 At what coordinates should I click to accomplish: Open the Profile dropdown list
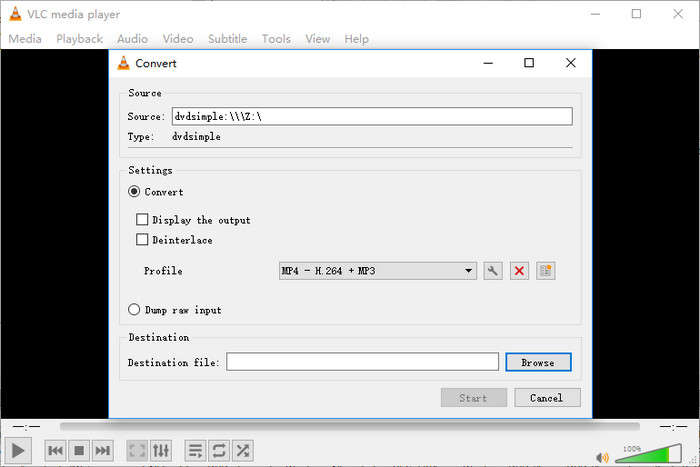(x=378, y=271)
